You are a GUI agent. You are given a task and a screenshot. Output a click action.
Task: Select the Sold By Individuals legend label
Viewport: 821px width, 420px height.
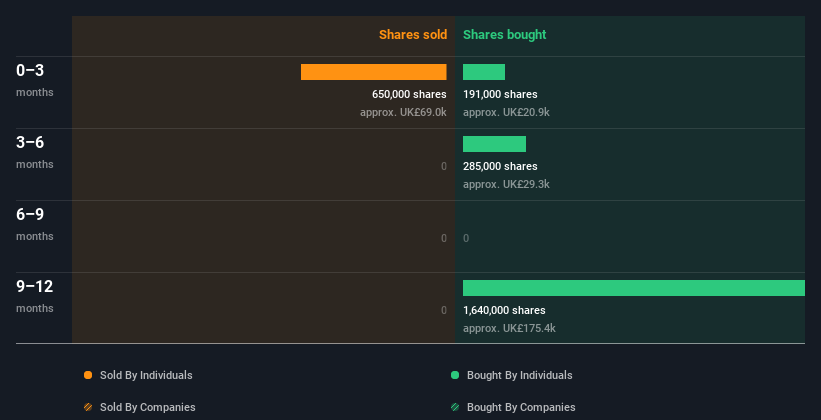click(x=146, y=375)
